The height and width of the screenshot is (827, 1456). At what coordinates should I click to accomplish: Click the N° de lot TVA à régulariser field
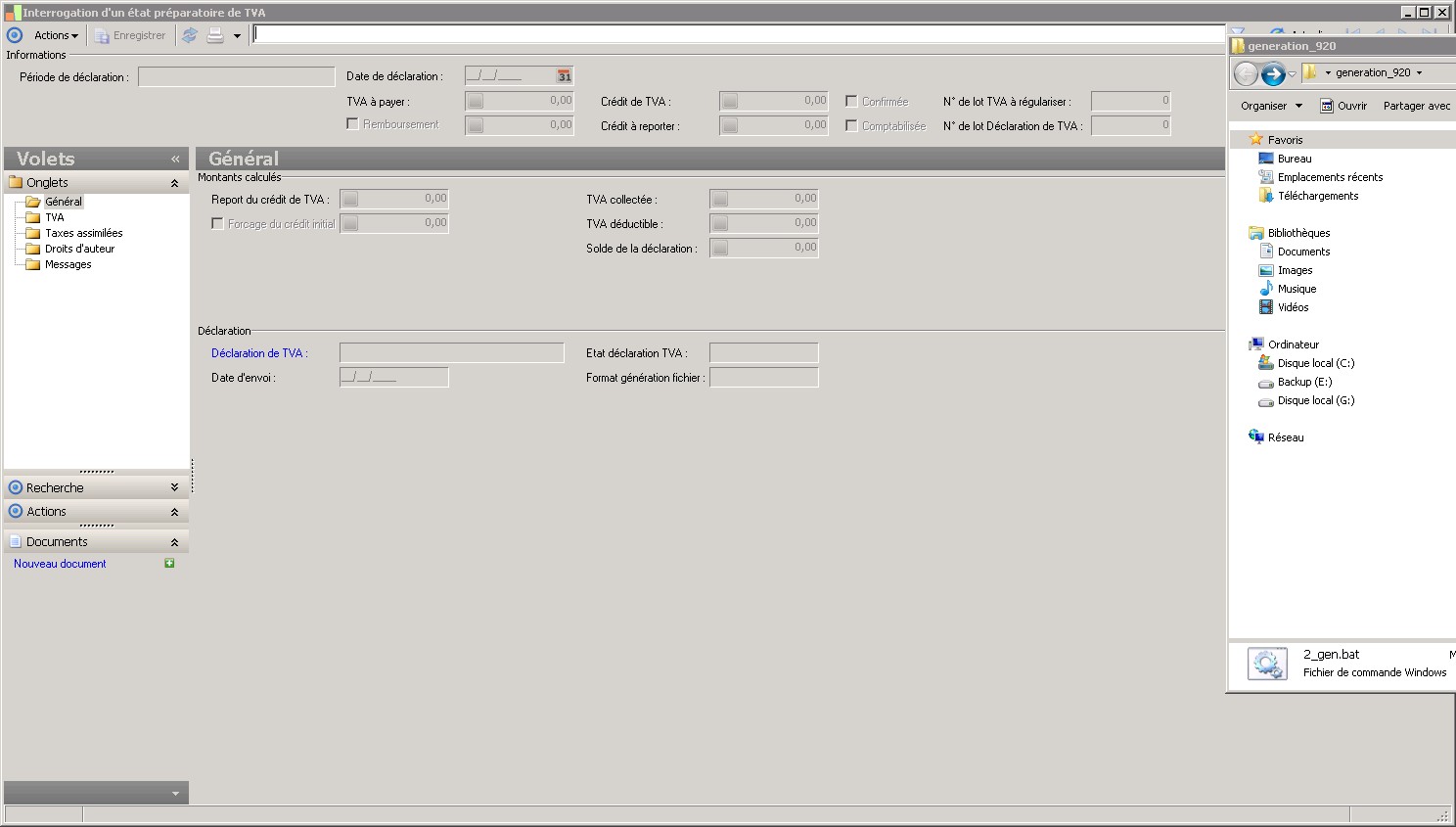1131,101
